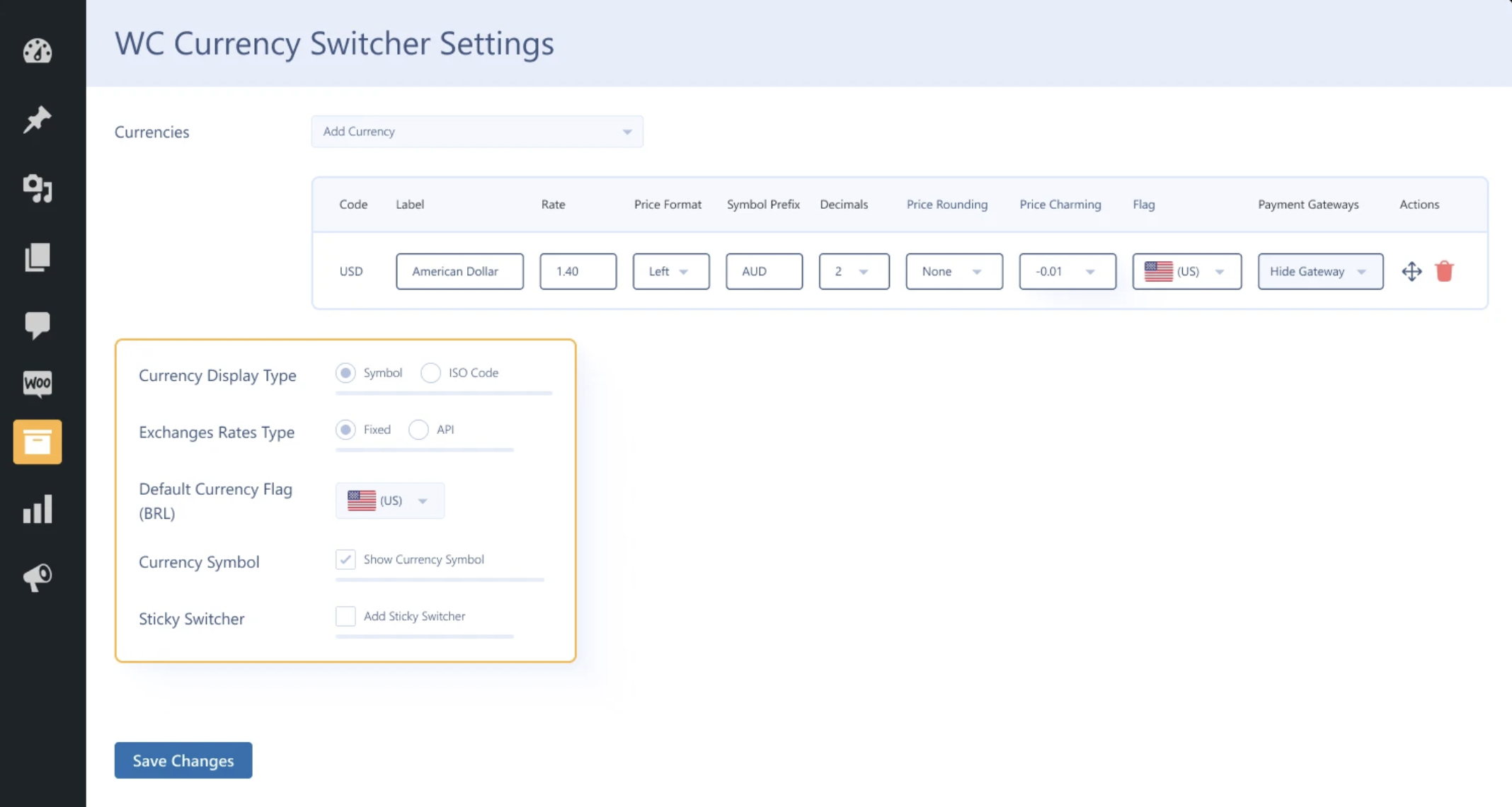Click the Payment Gateways column header
The height and width of the screenshot is (807, 1512).
click(x=1308, y=205)
